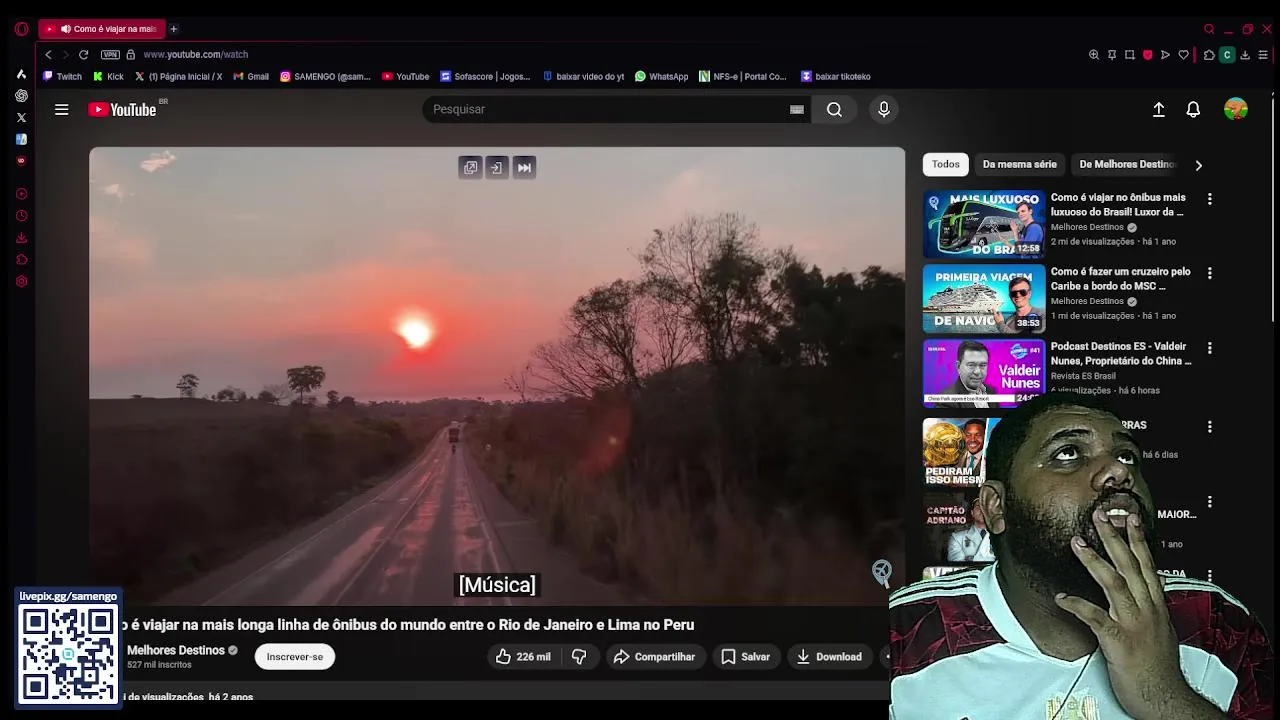Add page to bookmarks with heart icon
1280x720 pixels.
point(1184,55)
